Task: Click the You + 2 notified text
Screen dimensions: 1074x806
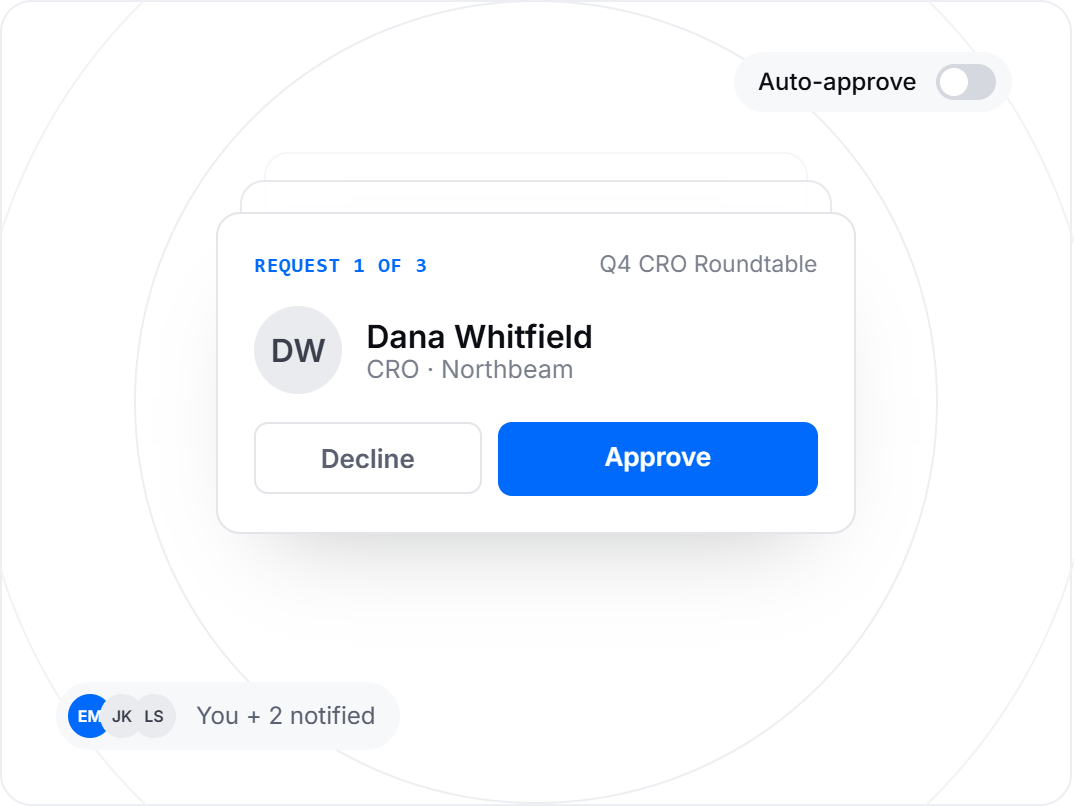Action: 286,716
